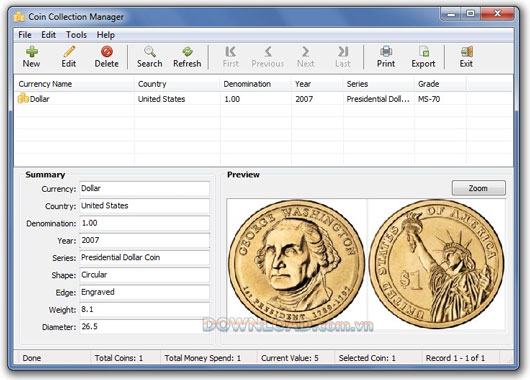
Task: Click Statue of Liberty coin back image
Action: tap(436, 264)
